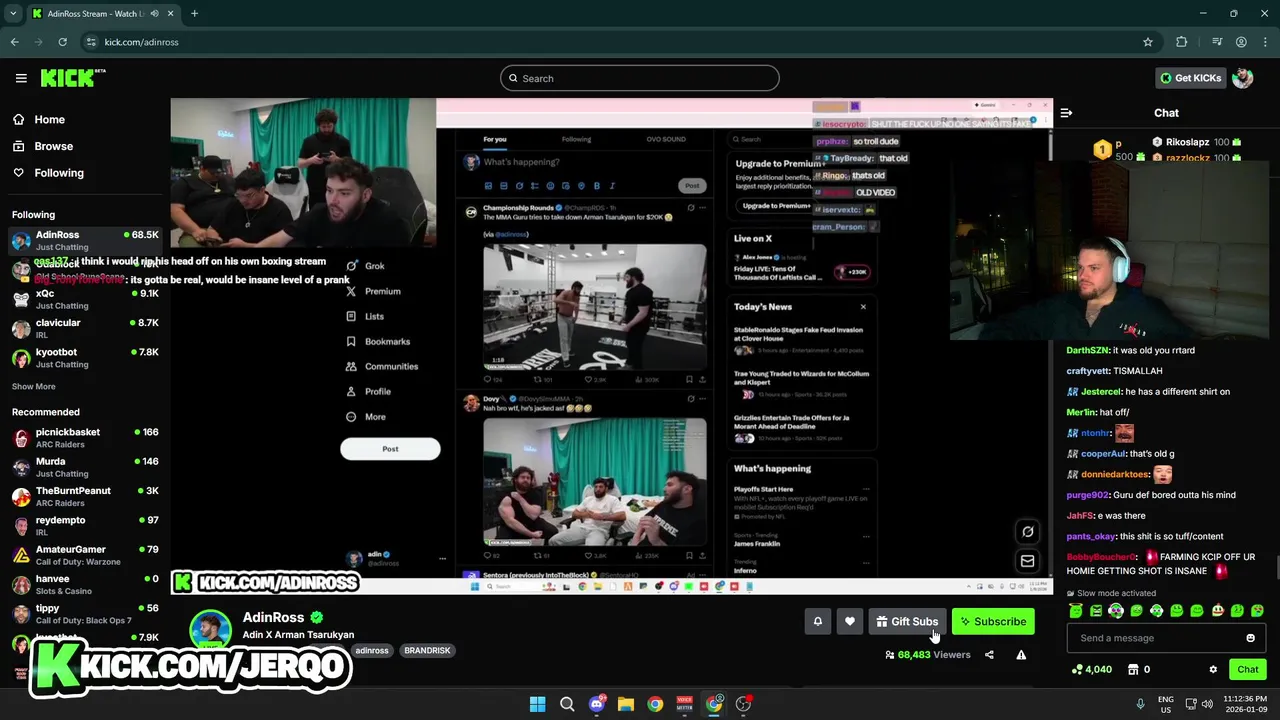The width and height of the screenshot is (1280, 720).
Task: Follow AdinRoss with the heart button
Action: coord(850,622)
